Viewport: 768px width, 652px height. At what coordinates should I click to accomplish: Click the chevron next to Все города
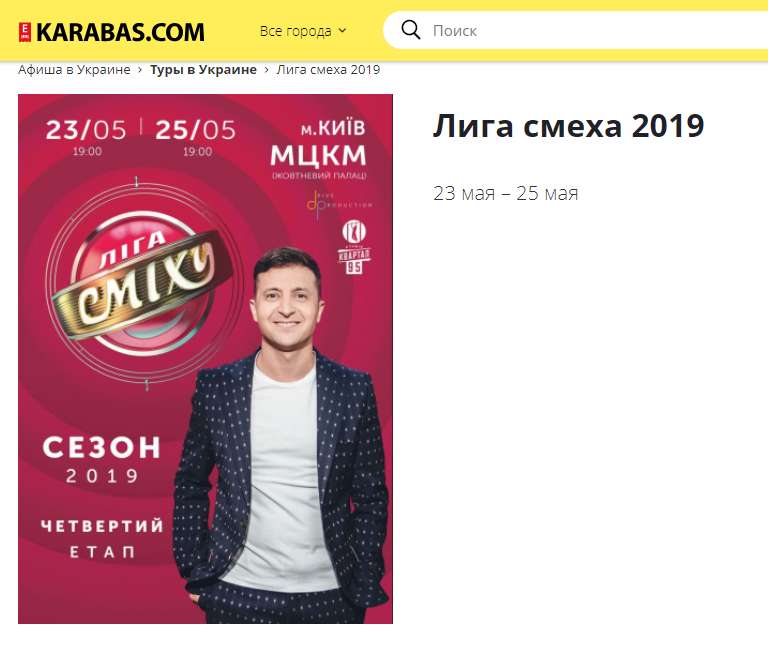click(342, 30)
